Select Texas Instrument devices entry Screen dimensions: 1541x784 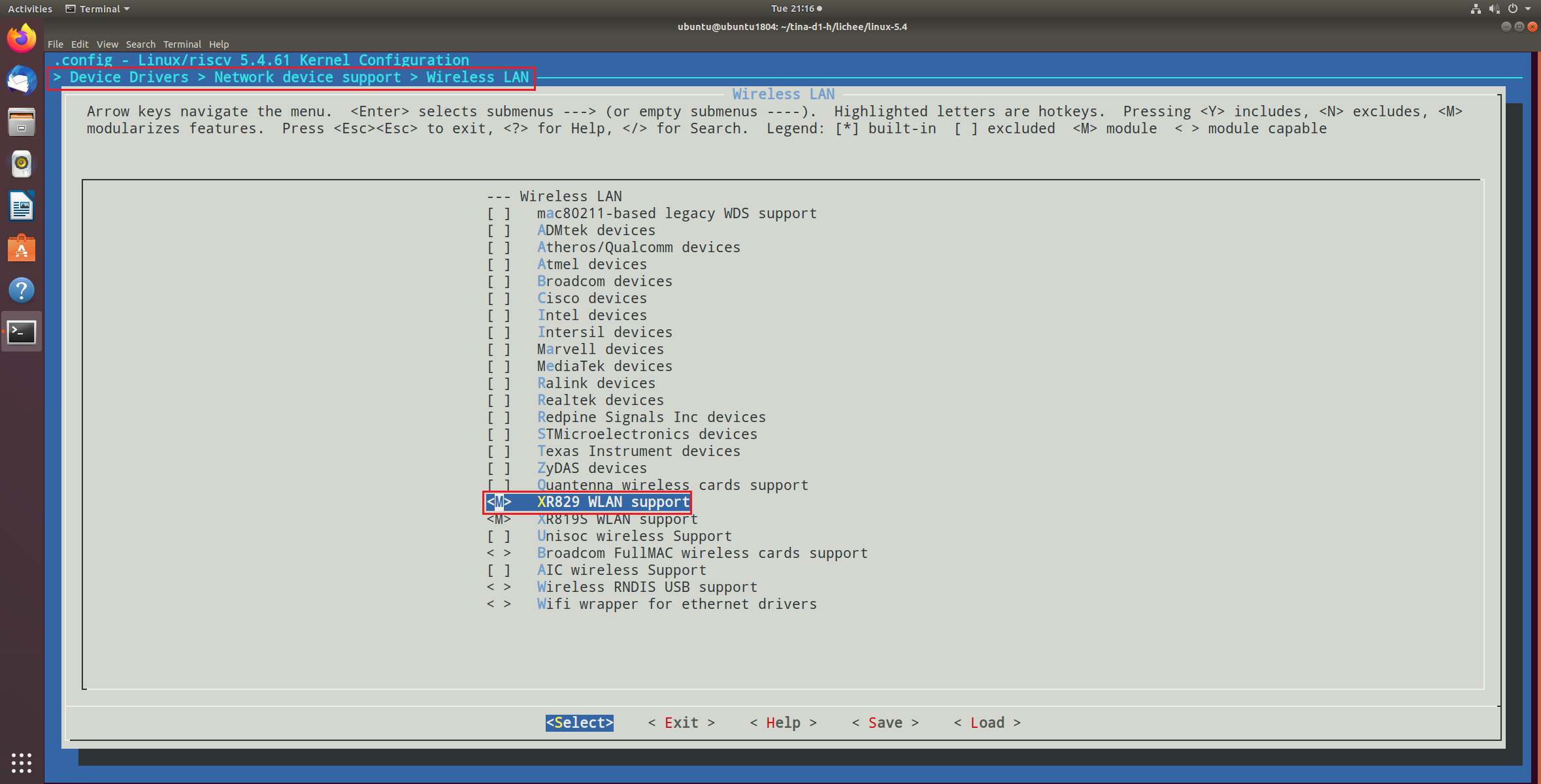[x=638, y=451]
